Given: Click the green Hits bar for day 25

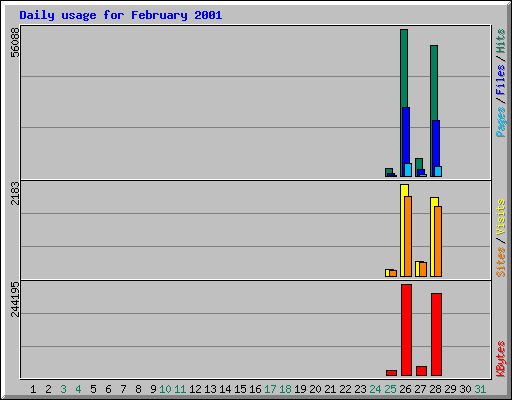Looking at the screenshot, I should pos(389,171).
